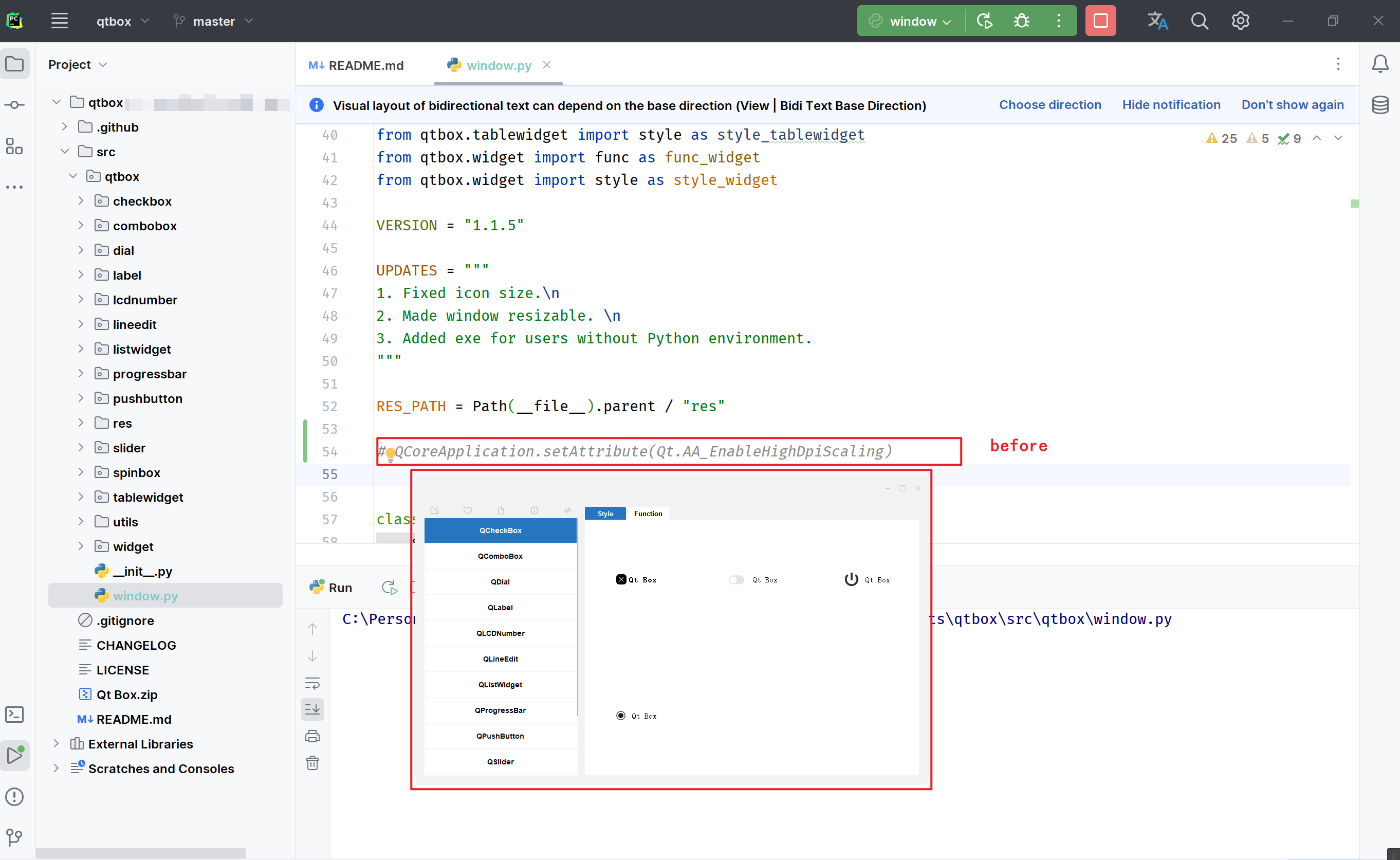
Task: Open the Database tool window
Action: pos(1380,105)
